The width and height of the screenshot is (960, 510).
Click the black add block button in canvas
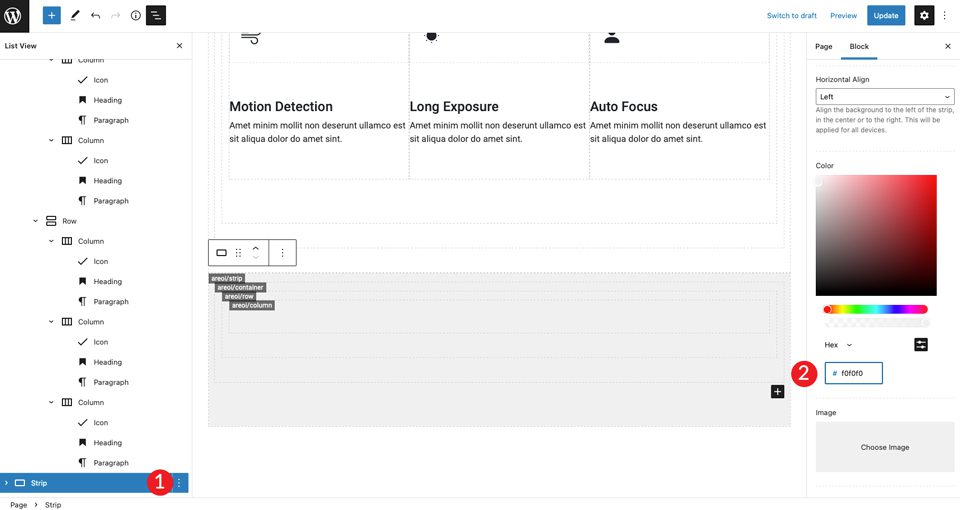[x=777, y=391]
